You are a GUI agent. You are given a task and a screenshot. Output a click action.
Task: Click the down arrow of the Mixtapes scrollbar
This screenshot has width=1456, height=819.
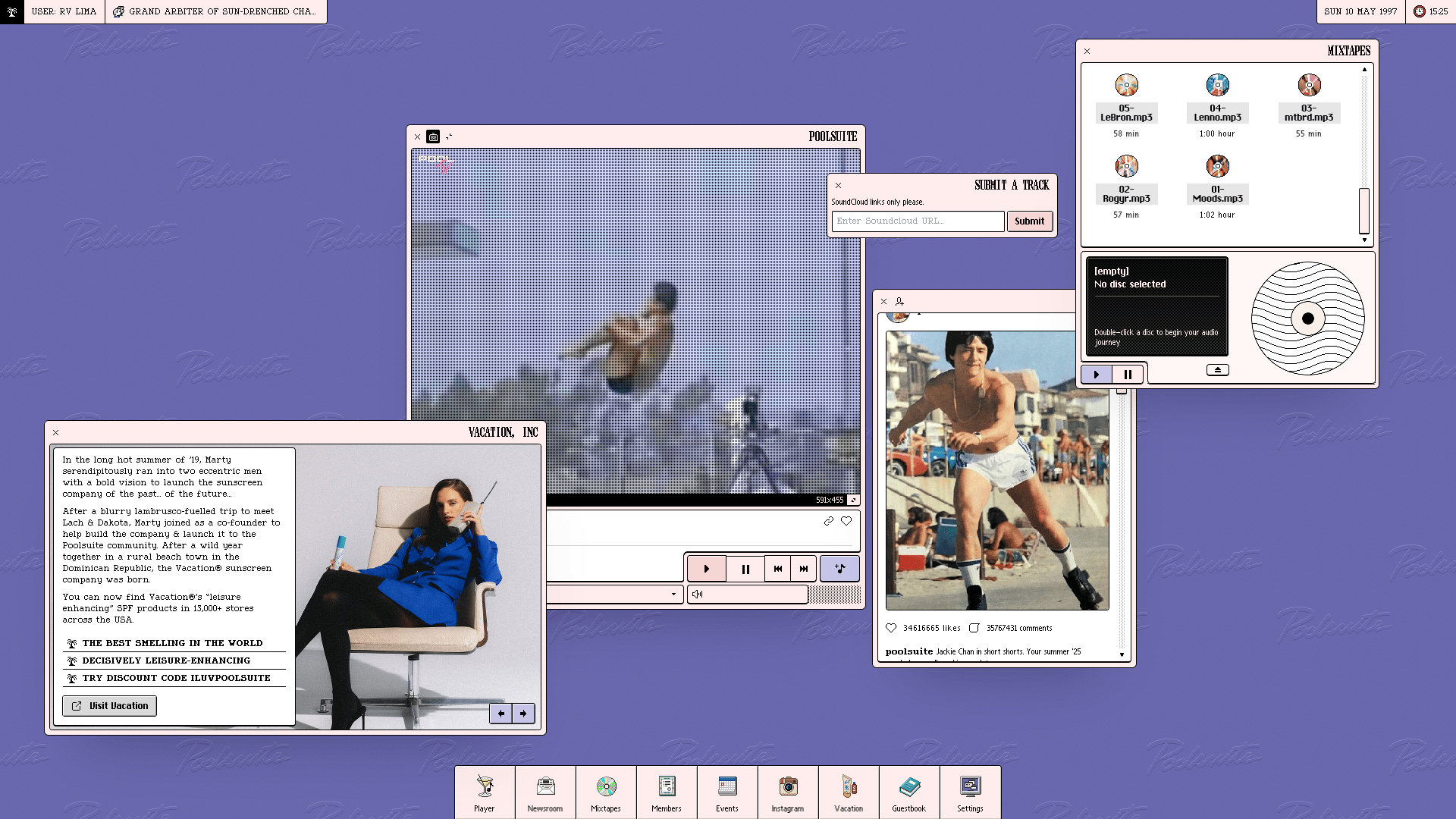pyautogui.click(x=1364, y=240)
